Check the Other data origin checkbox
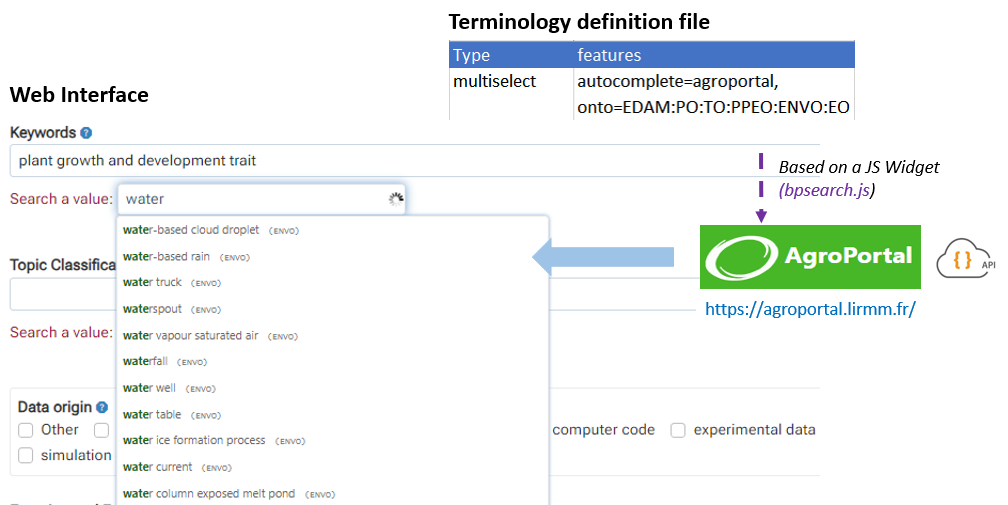 click(26, 430)
